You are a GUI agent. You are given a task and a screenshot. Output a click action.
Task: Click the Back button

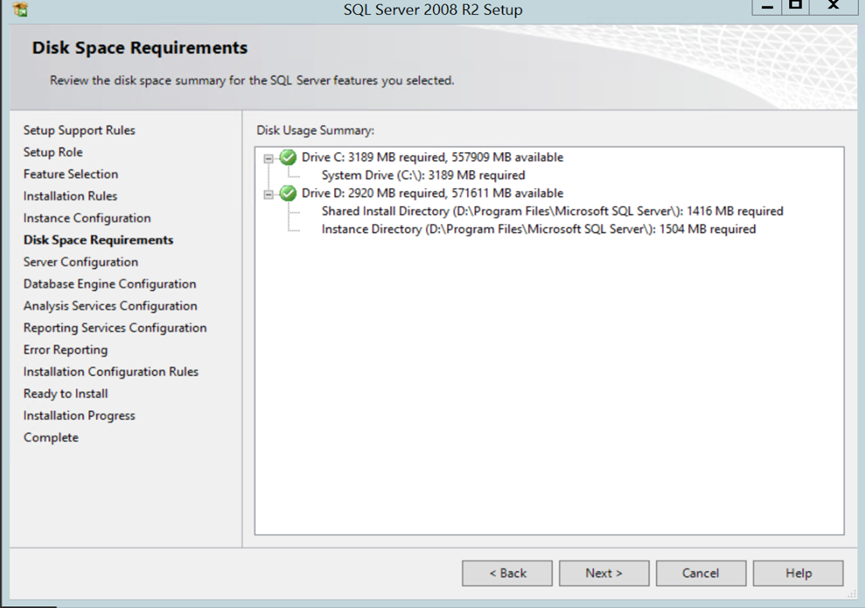507,573
